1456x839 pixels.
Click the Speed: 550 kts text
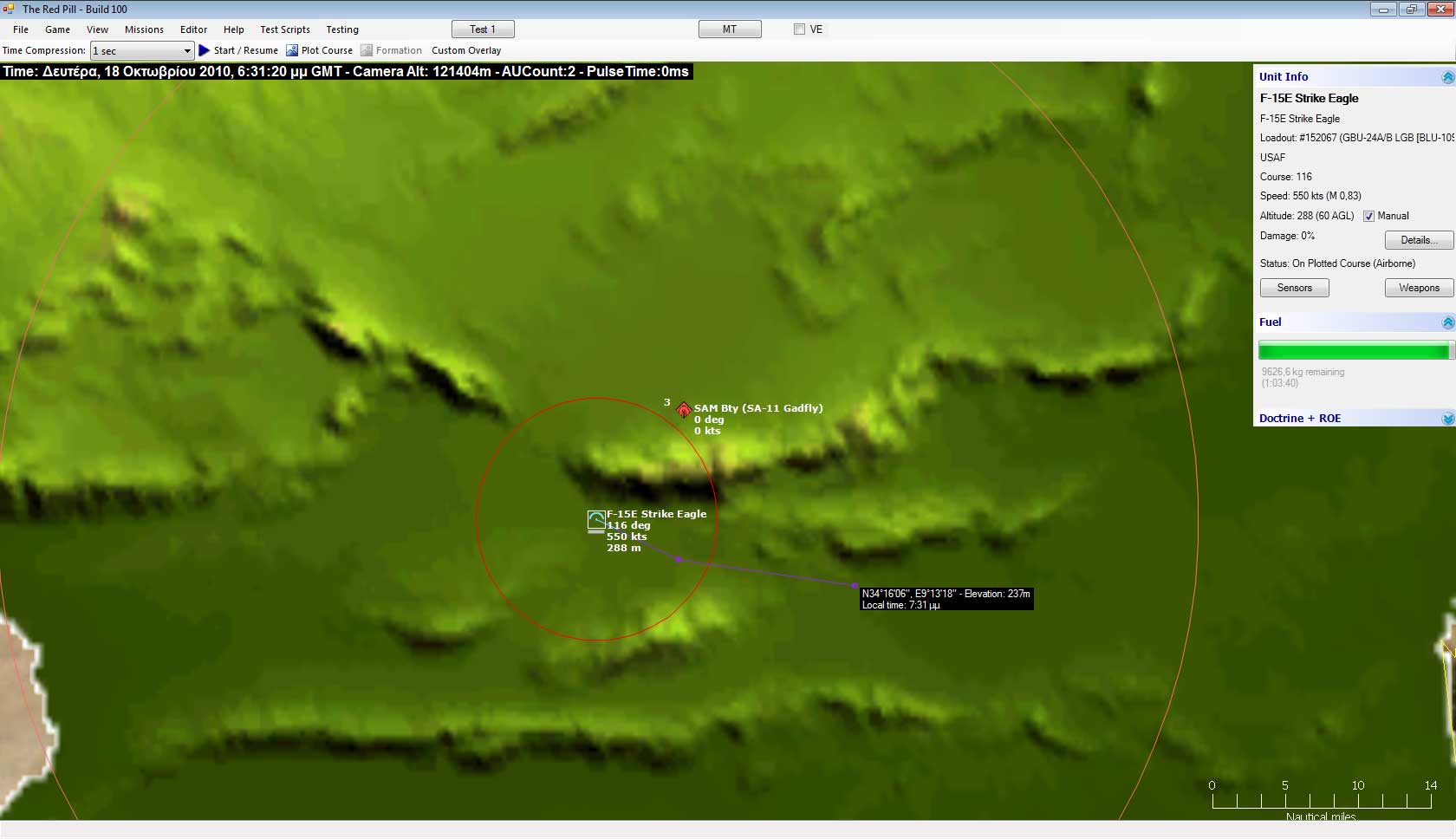[x=1310, y=196]
